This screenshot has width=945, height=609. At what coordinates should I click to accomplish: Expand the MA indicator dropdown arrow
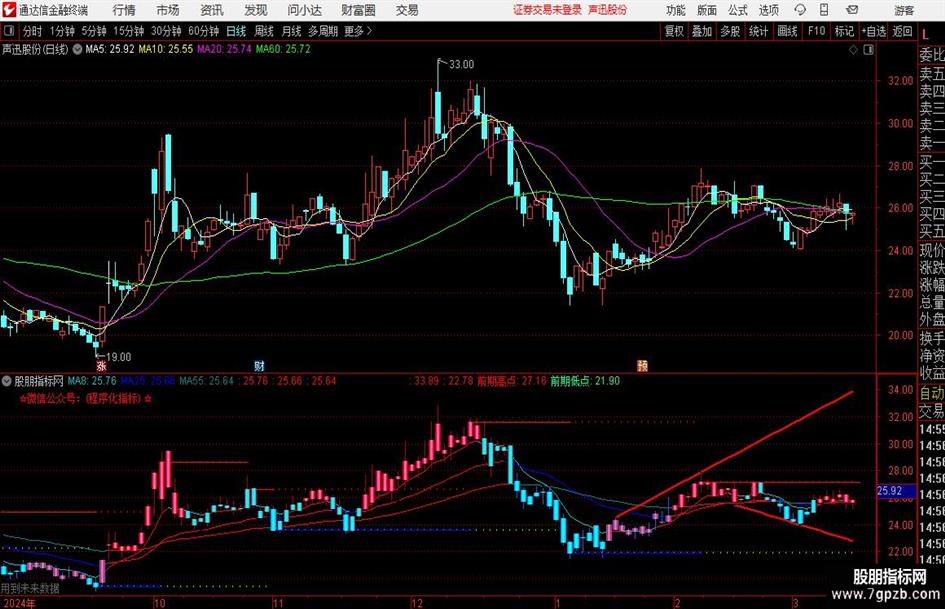point(77,49)
